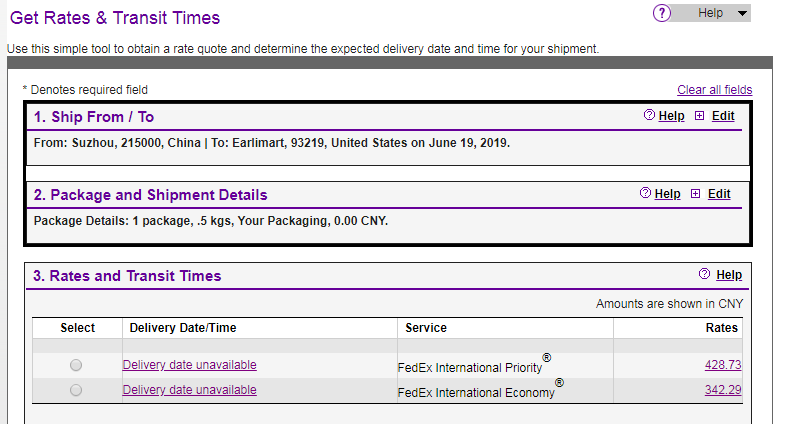Open the top Help dropdown arrow
Viewport: 798px width, 424px height.
click(741, 13)
